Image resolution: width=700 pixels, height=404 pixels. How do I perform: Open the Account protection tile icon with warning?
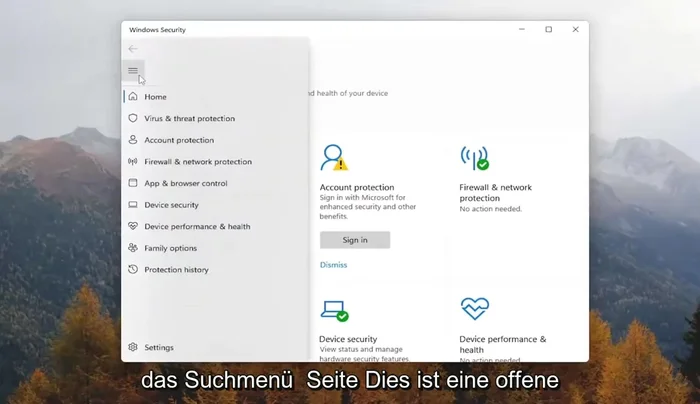coord(334,158)
